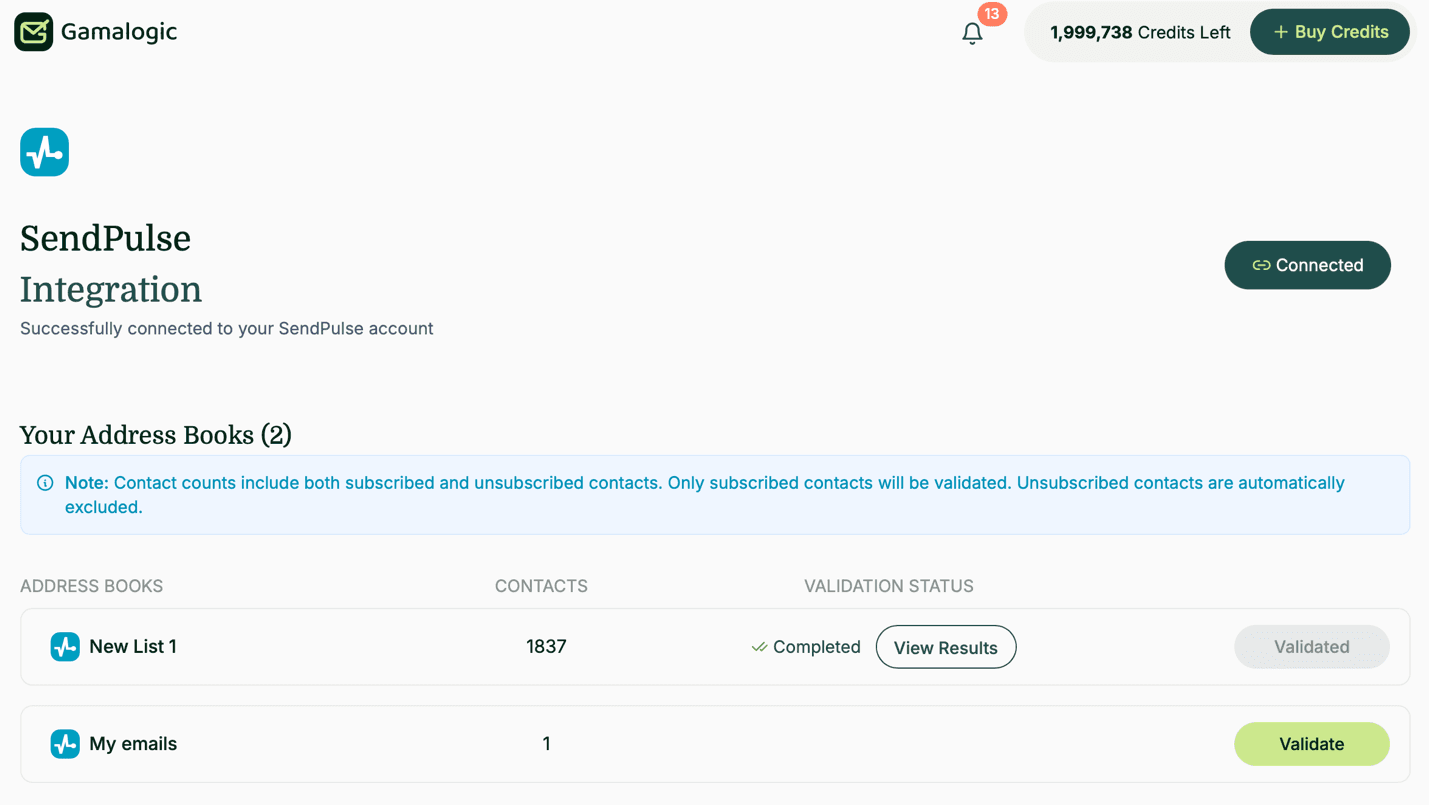Click the green checkmark next to Completed
The image size is (1429, 805).
click(x=759, y=647)
